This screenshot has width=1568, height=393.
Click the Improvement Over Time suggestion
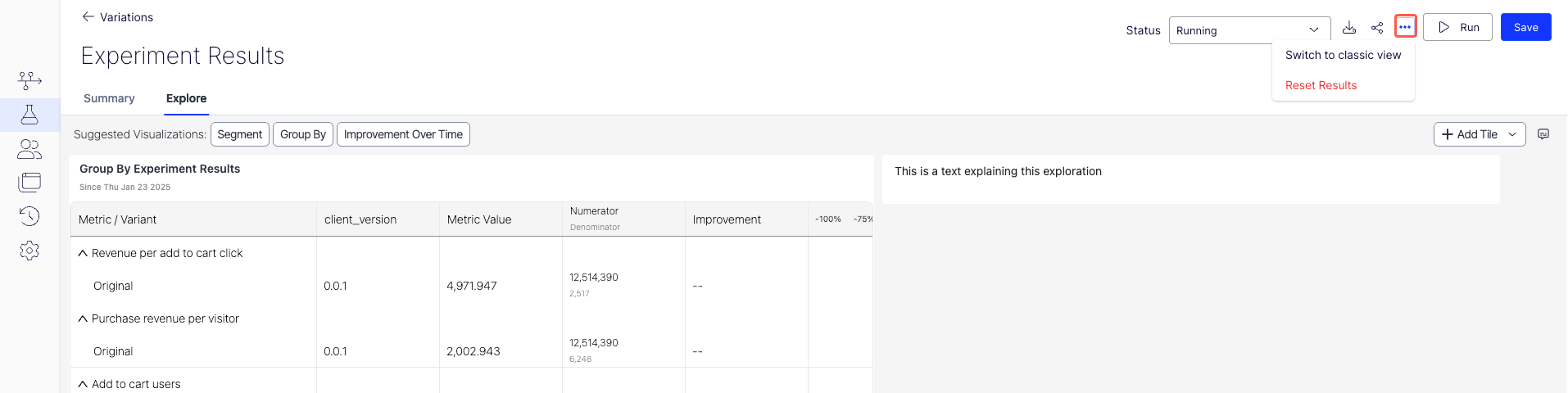[403, 134]
